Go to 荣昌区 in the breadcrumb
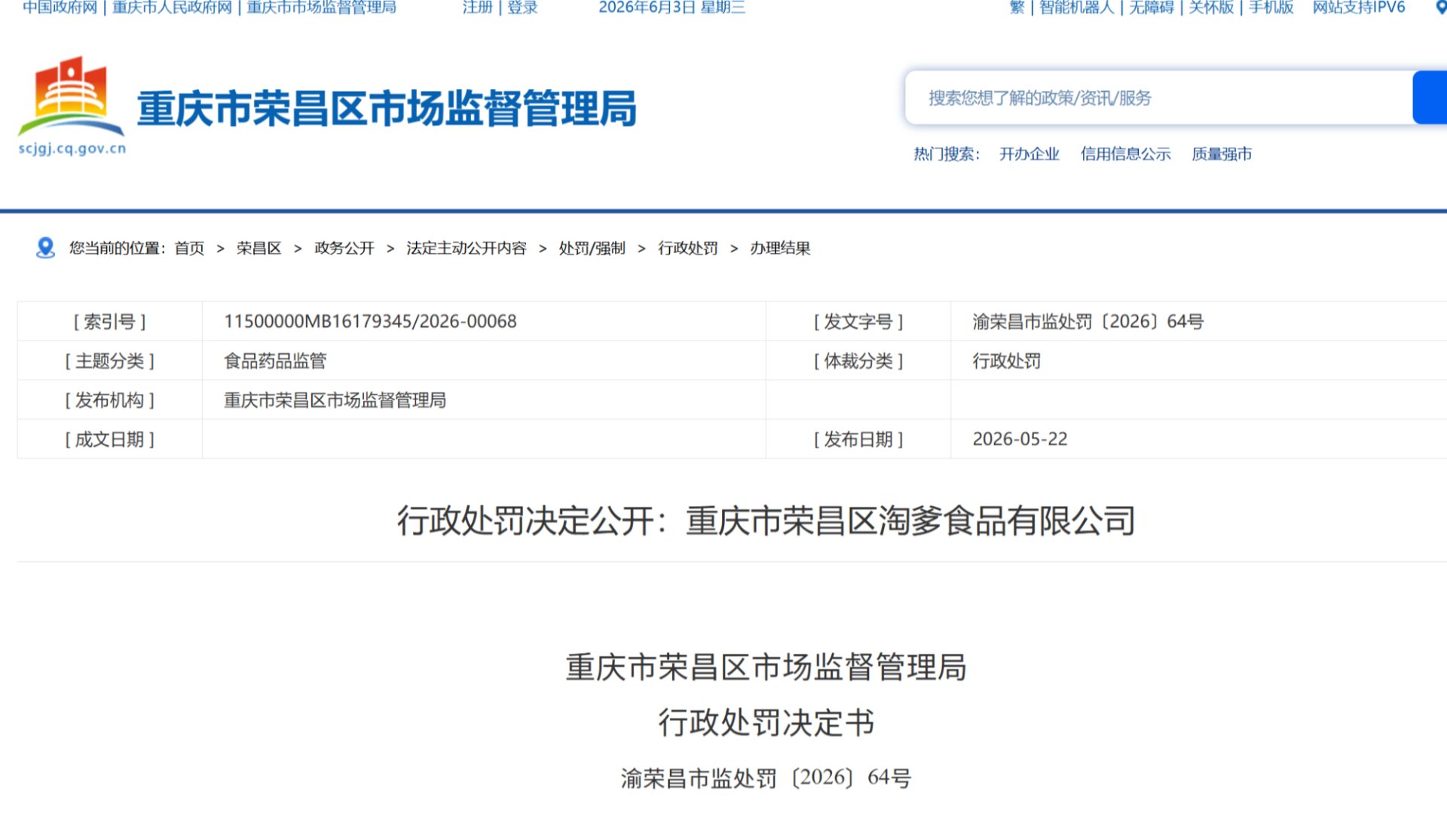The height and width of the screenshot is (840, 1447). (x=259, y=249)
